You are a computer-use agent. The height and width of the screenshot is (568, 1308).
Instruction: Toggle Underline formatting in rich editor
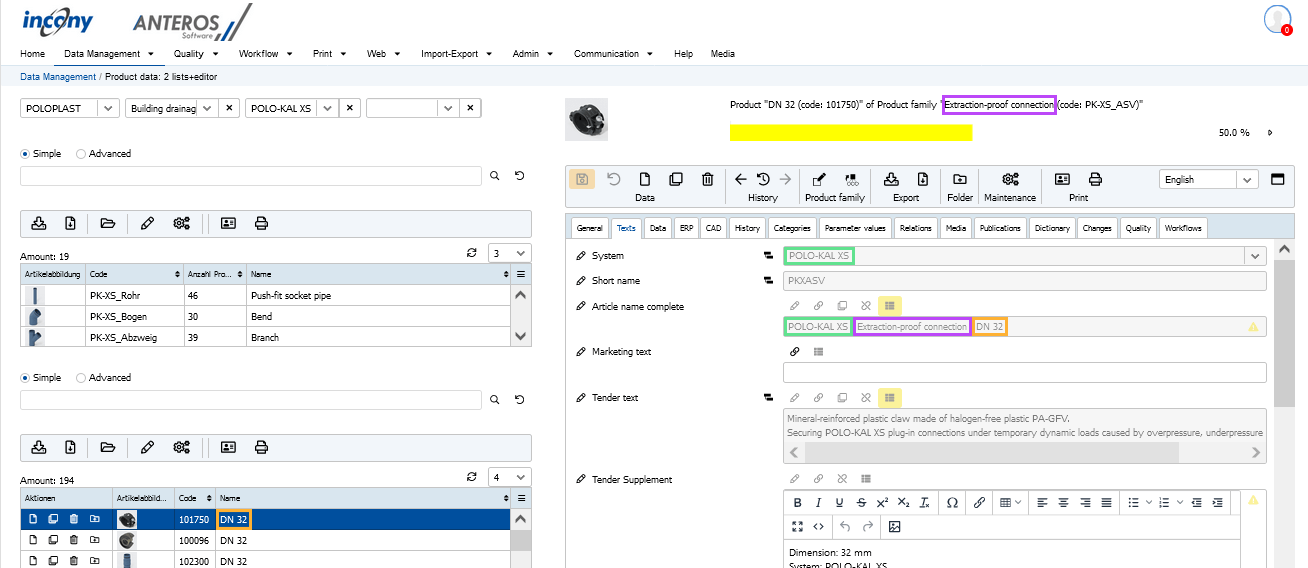pyautogui.click(x=839, y=502)
